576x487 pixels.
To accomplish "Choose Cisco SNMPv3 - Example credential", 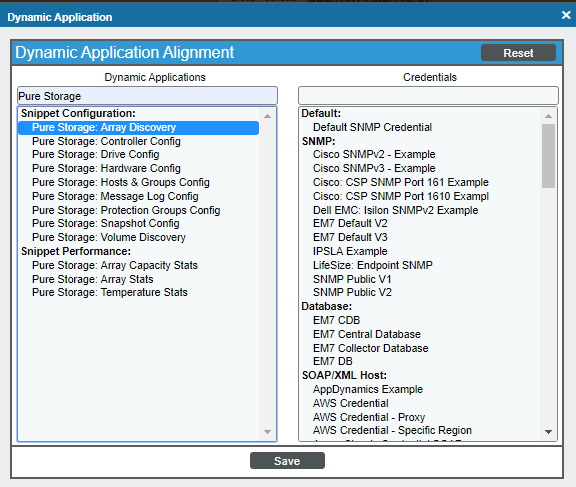I will tap(374, 169).
